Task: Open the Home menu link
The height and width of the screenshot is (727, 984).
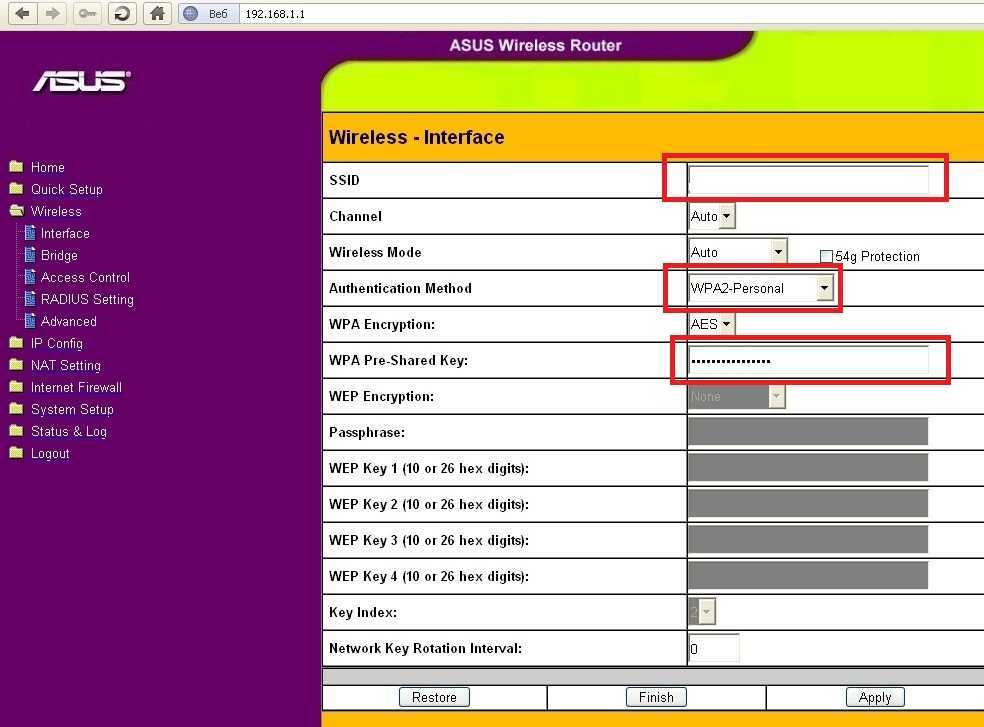Action: (48, 168)
